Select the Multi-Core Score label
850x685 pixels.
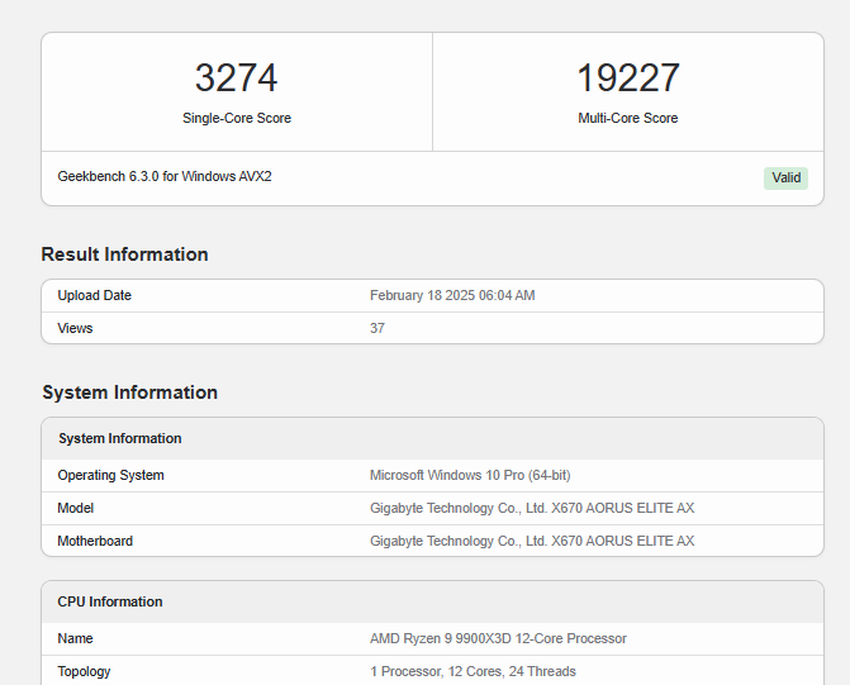click(x=628, y=118)
